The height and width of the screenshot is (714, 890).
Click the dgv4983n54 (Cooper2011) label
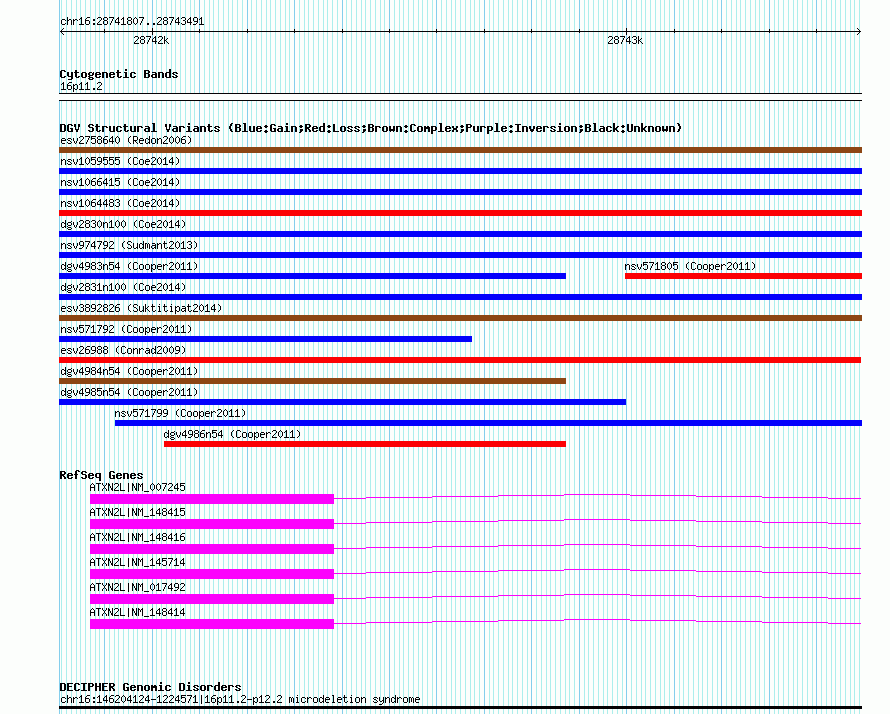point(129,266)
